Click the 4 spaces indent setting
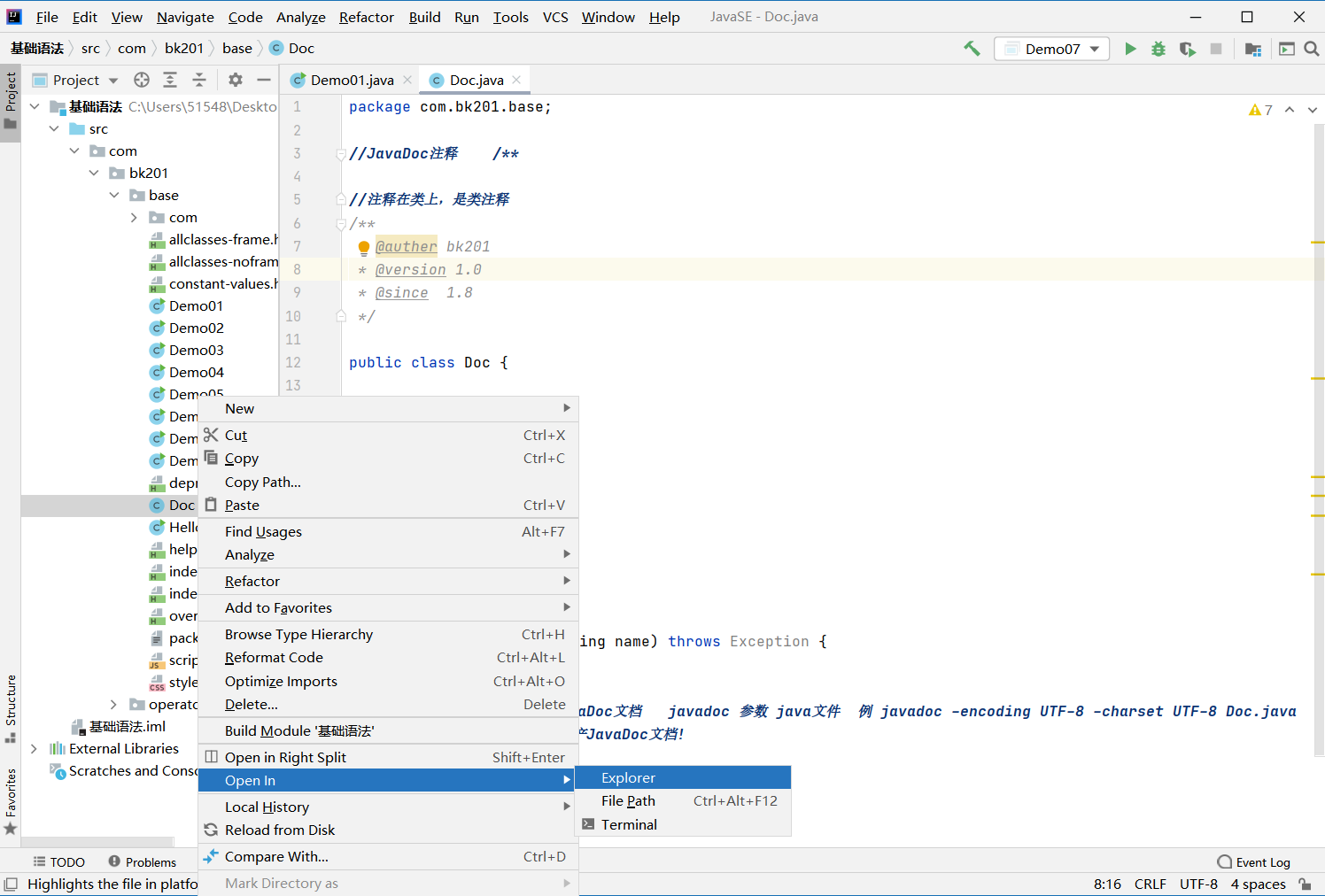This screenshot has width=1325, height=896. (1258, 884)
